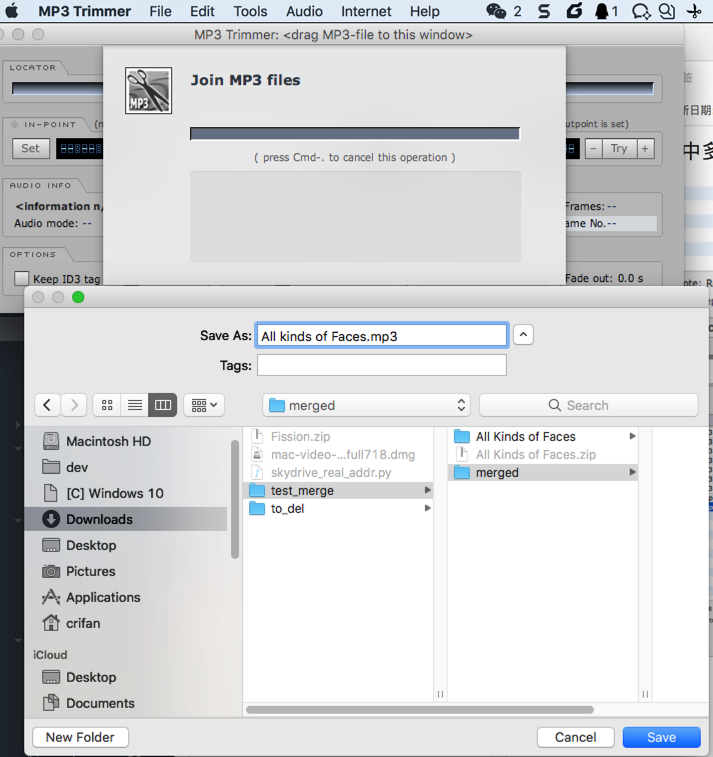Open the File menu
Image resolution: width=713 pixels, height=757 pixels.
click(x=160, y=11)
